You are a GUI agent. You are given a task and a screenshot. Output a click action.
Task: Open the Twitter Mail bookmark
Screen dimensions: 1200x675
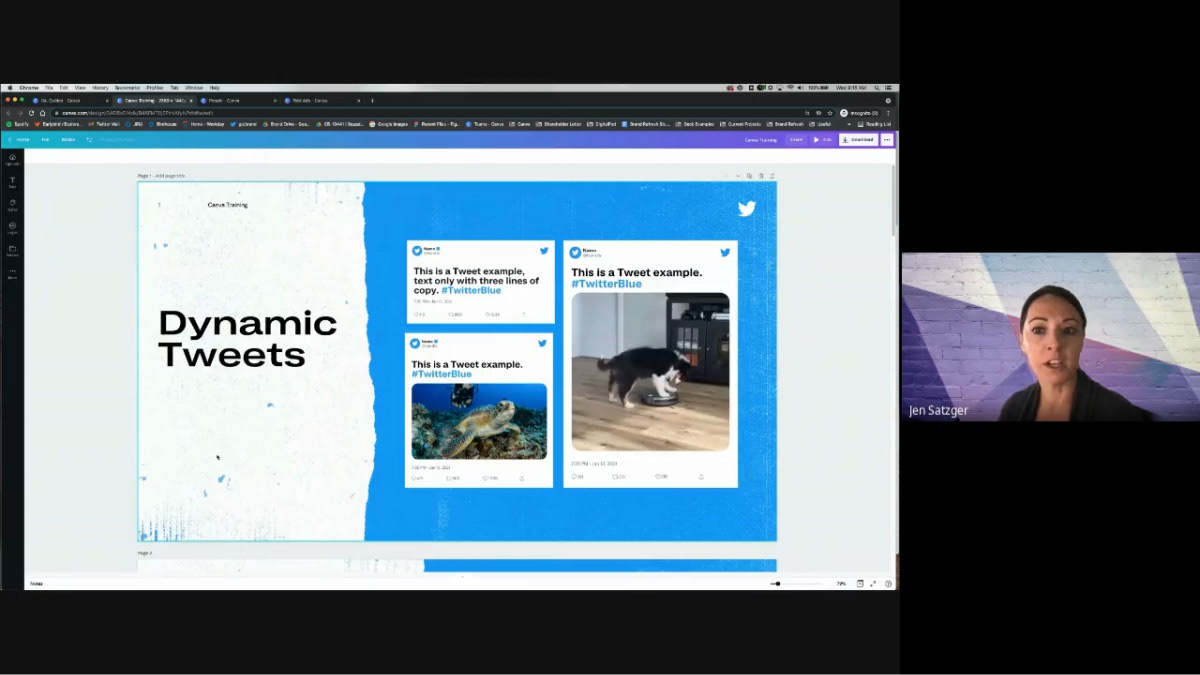(103, 124)
